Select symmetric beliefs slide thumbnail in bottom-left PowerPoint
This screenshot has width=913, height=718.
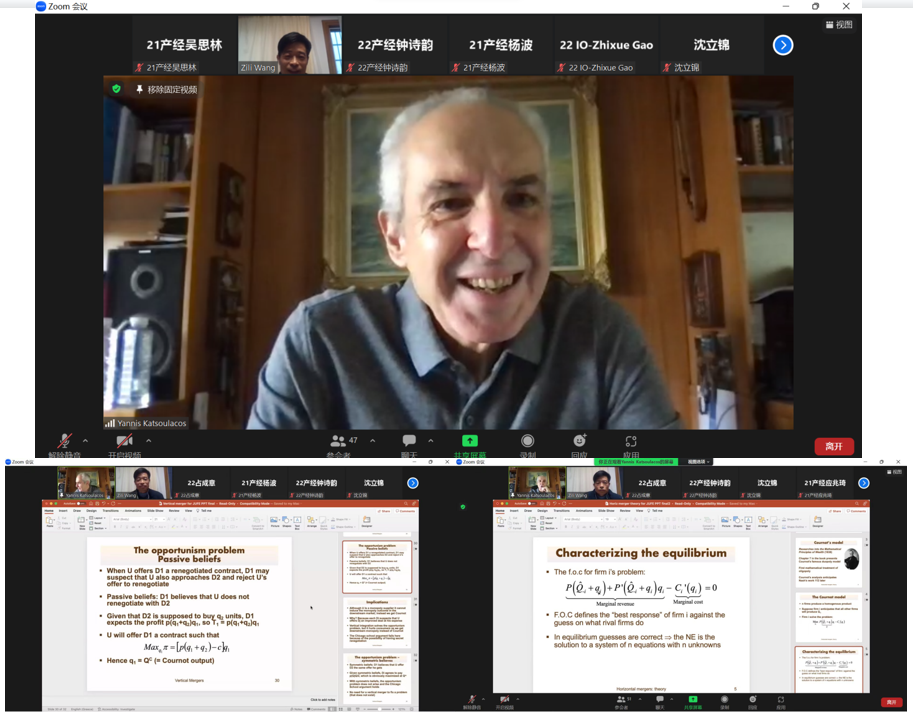click(377, 678)
